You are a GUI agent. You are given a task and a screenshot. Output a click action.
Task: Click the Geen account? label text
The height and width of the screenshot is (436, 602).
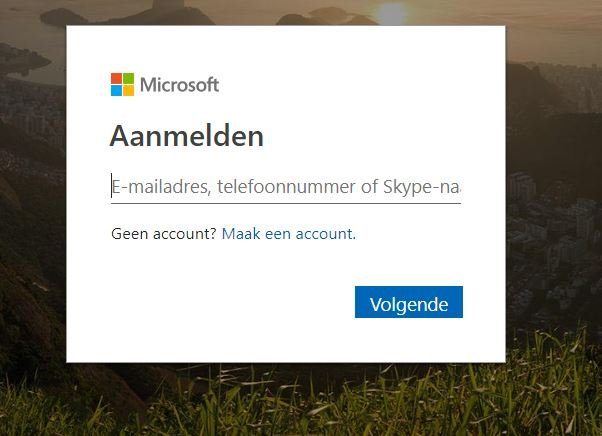pos(164,233)
